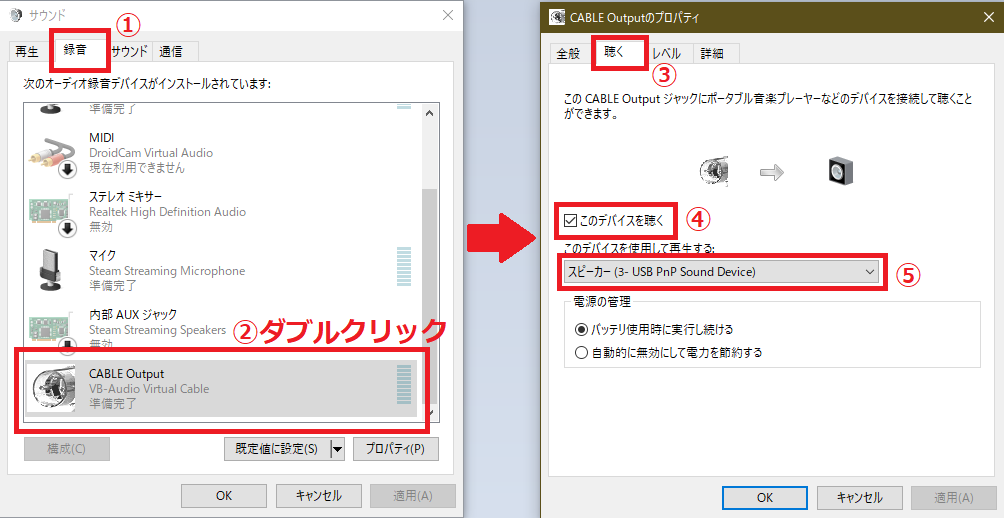Select バッテリ使用時に実行し続ける radio option
This screenshot has width=1004, height=519.
tap(581, 330)
